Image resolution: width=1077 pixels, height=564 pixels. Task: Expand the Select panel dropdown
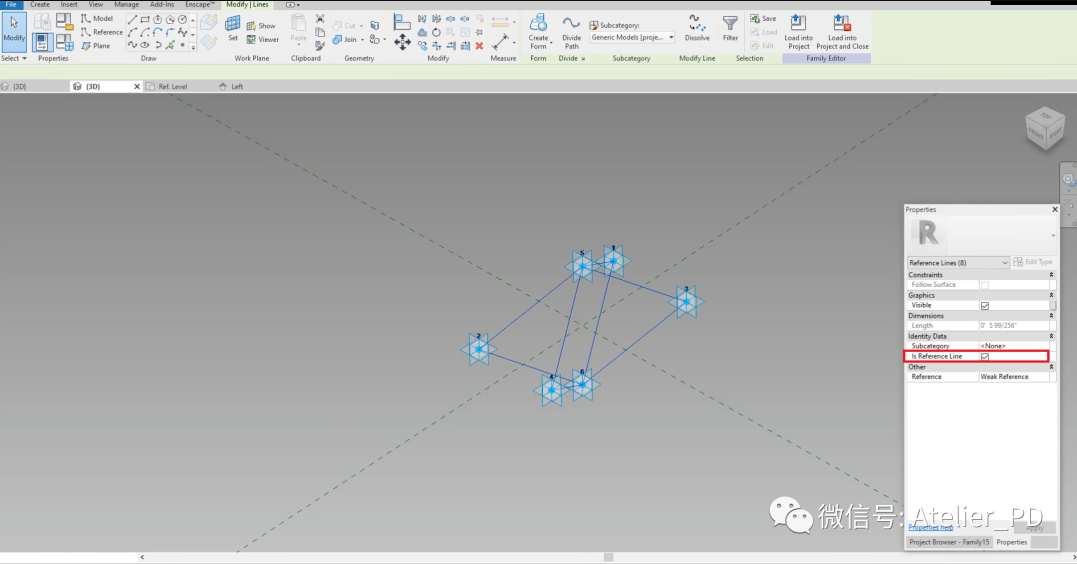[14, 58]
